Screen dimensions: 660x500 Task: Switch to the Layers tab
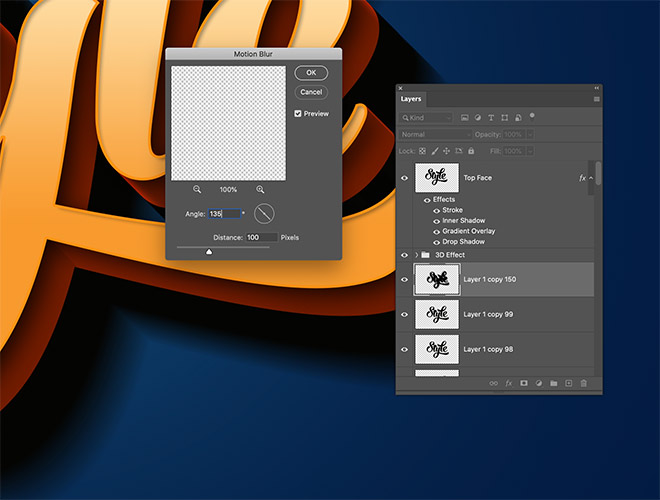point(411,99)
